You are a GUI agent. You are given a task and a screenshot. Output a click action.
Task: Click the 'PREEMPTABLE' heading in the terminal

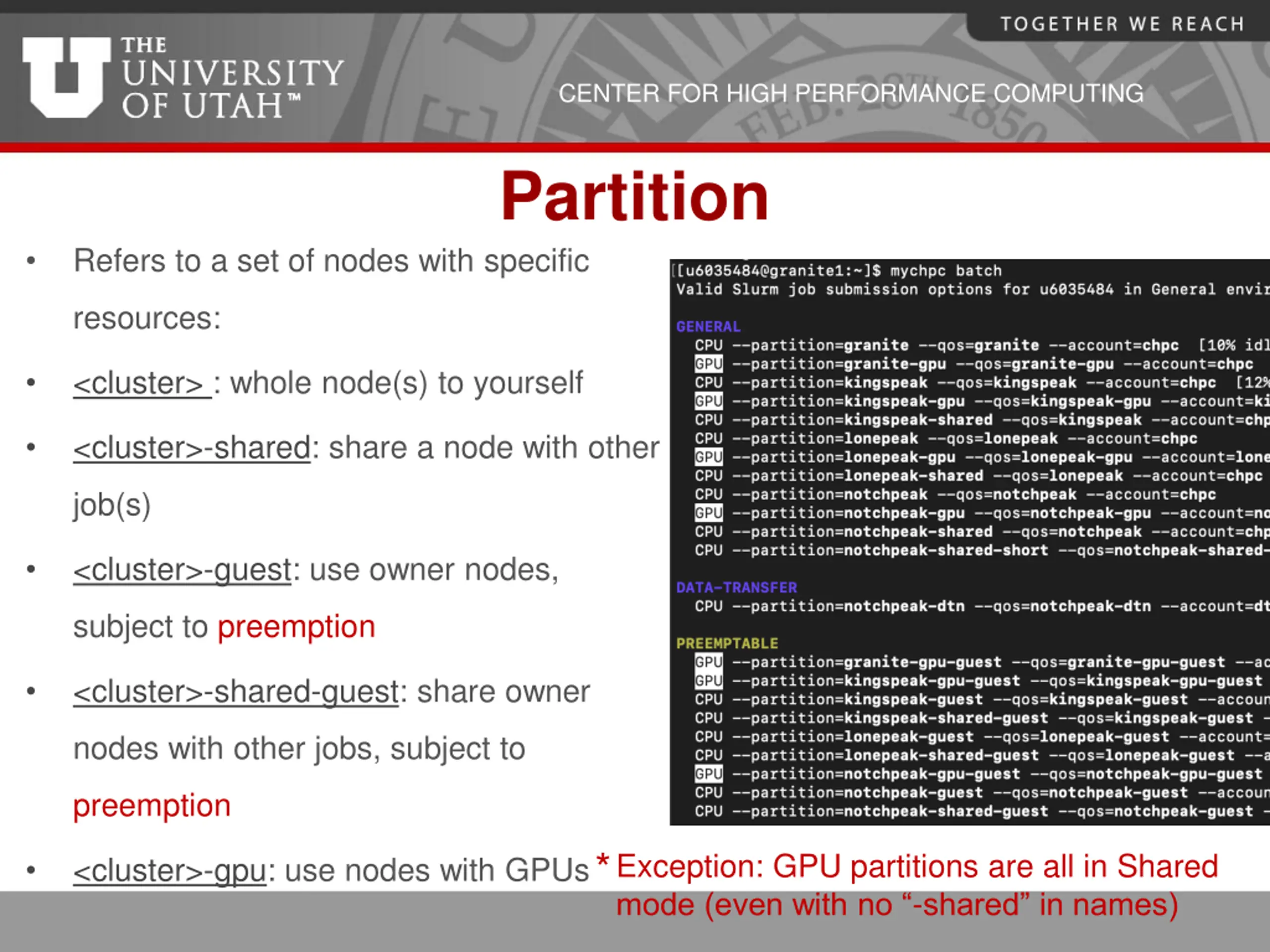(x=727, y=643)
